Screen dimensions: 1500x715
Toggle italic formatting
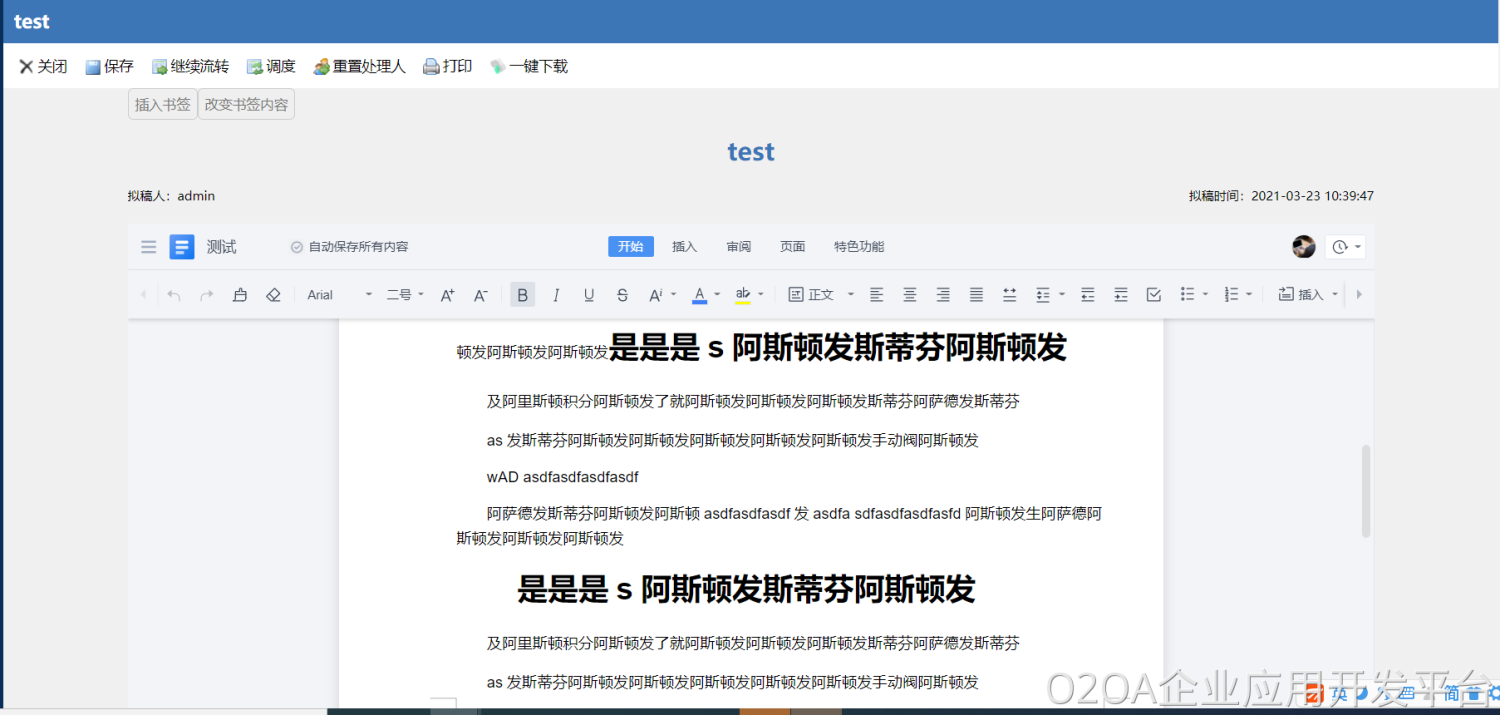click(556, 295)
